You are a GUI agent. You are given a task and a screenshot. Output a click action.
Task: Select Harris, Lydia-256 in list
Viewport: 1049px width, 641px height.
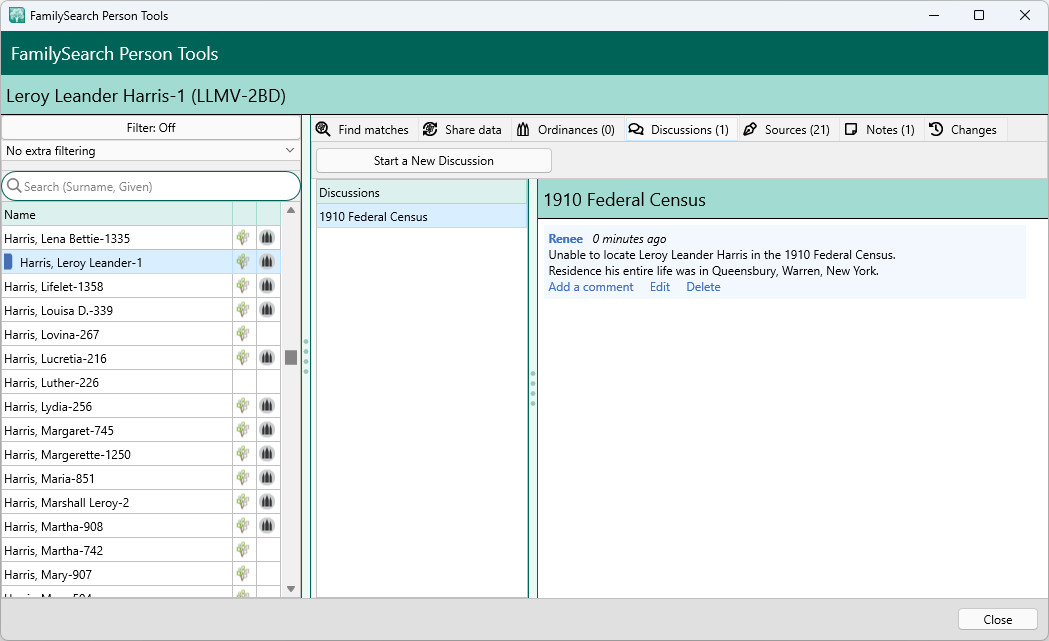117,407
